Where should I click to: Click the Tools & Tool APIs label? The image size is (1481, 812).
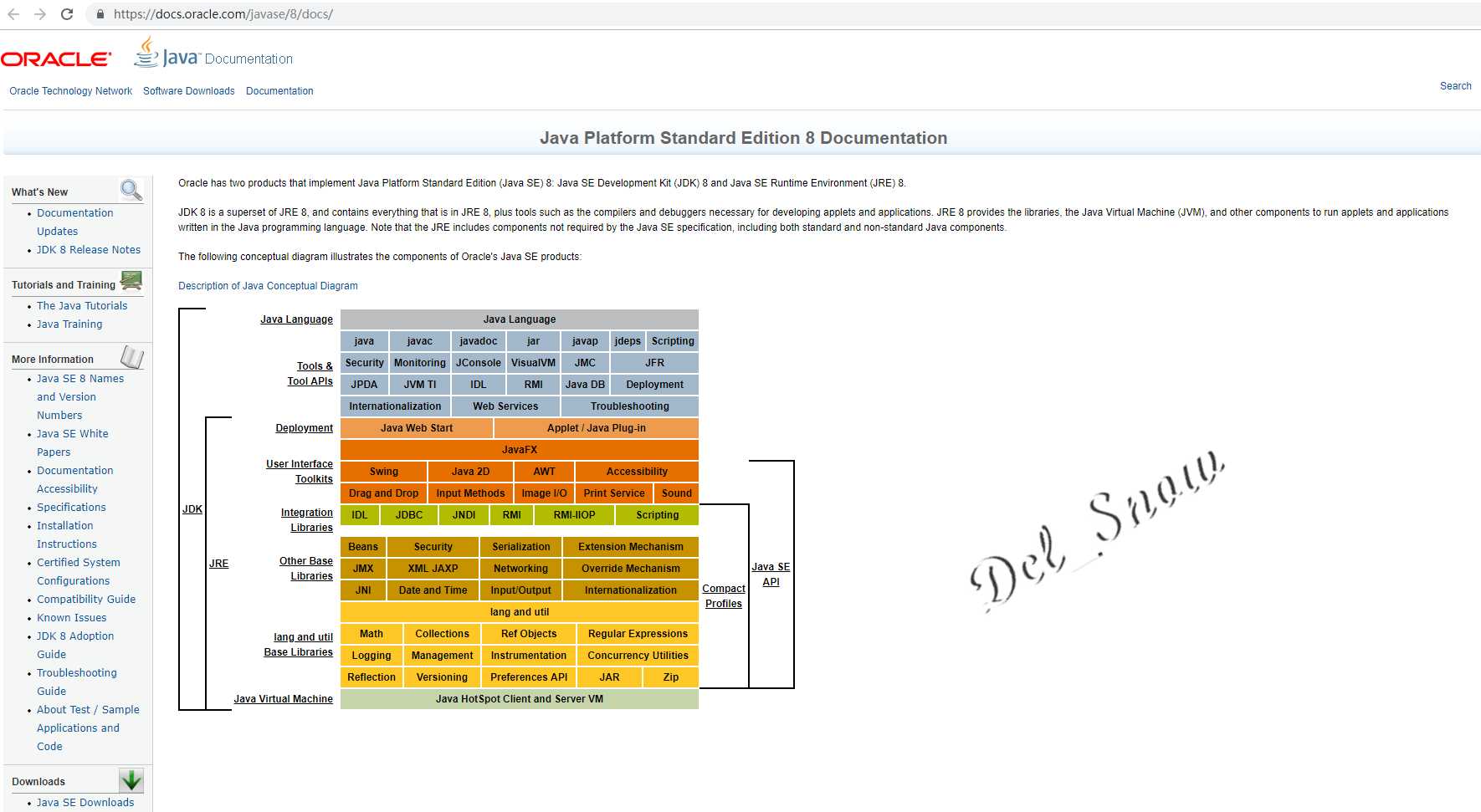pos(310,374)
